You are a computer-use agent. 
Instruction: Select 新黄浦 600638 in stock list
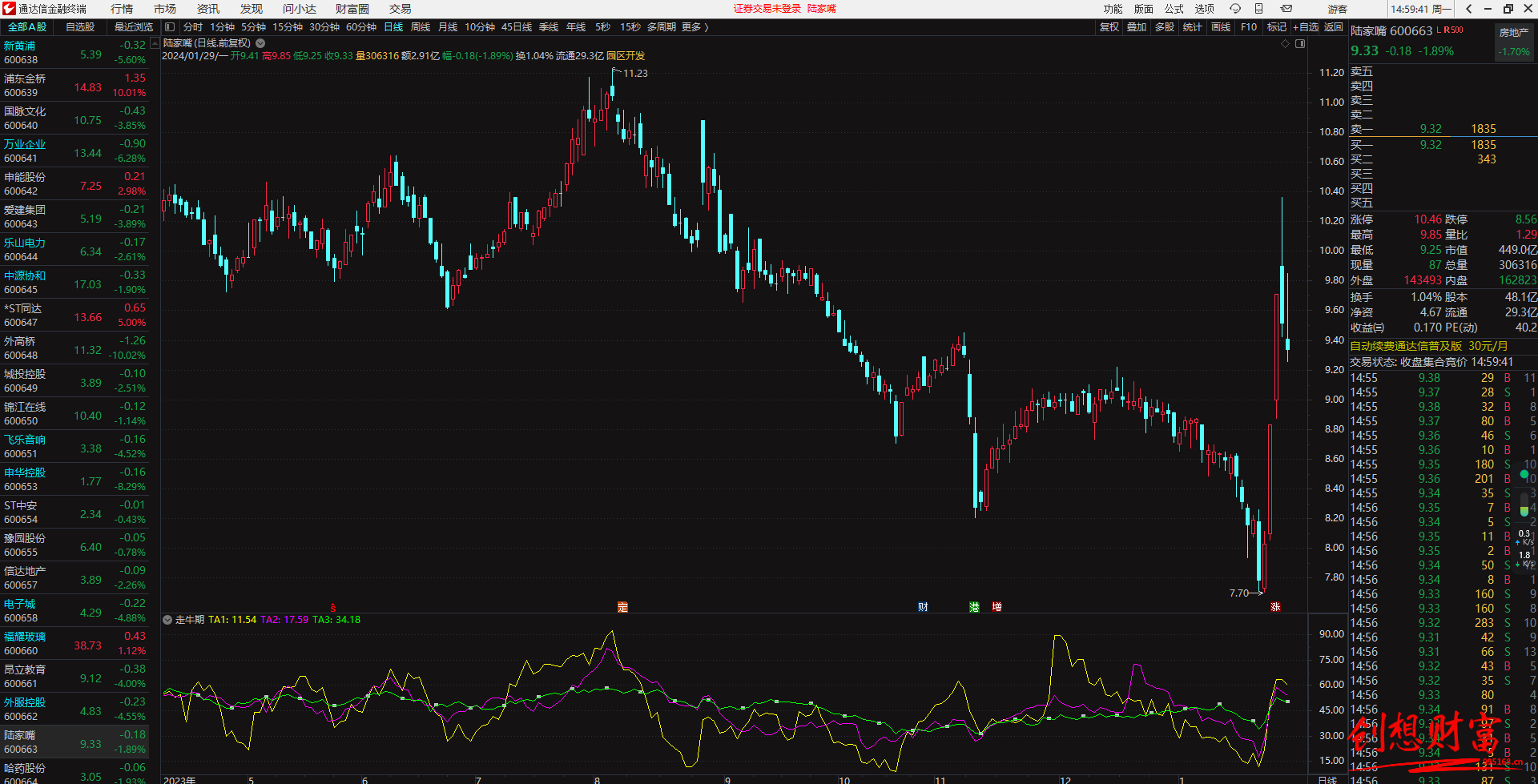tap(74, 53)
